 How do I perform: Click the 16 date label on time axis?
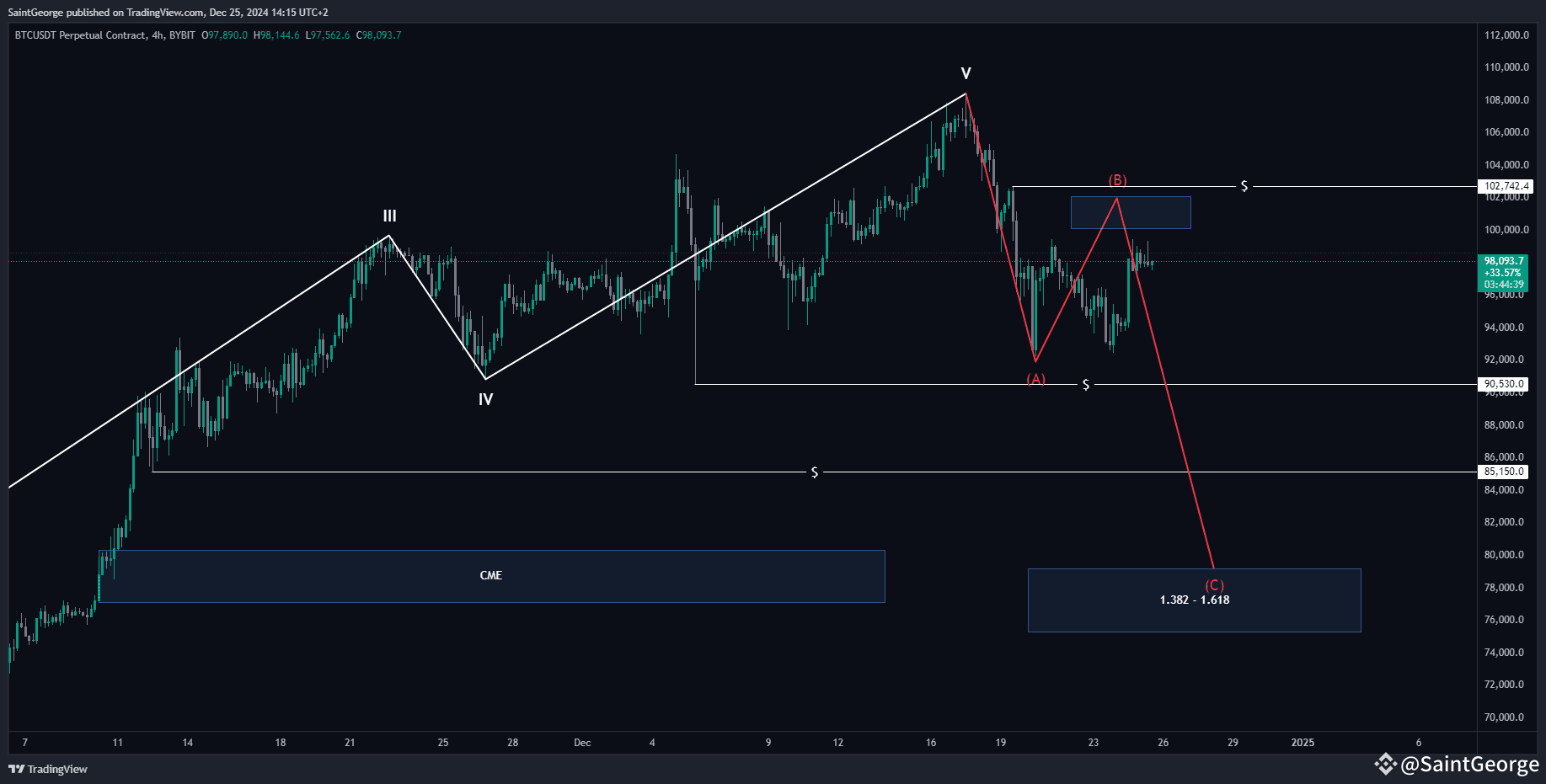tap(931, 743)
